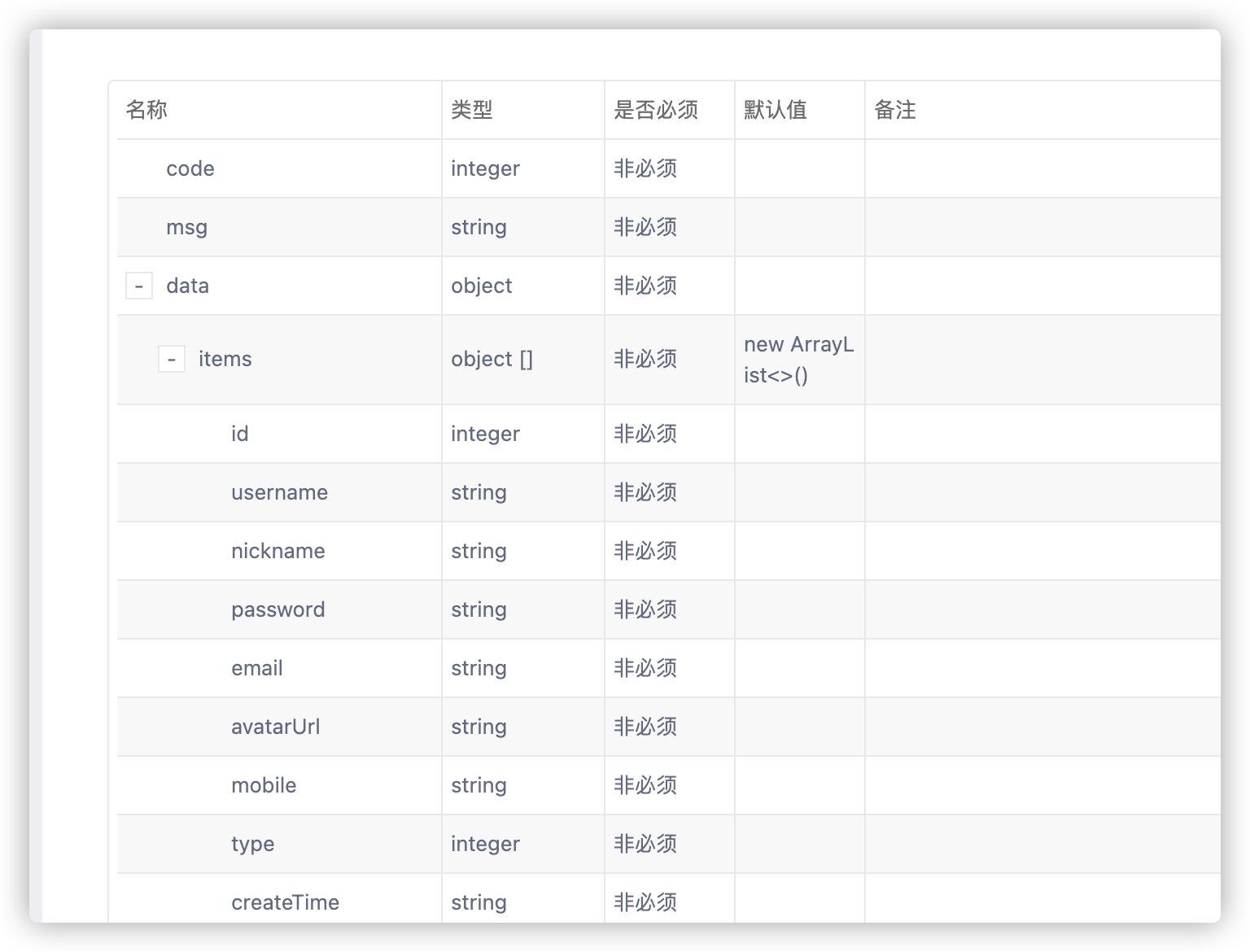Select the msg row
Screen dimensions: 1250x952
click(186, 227)
